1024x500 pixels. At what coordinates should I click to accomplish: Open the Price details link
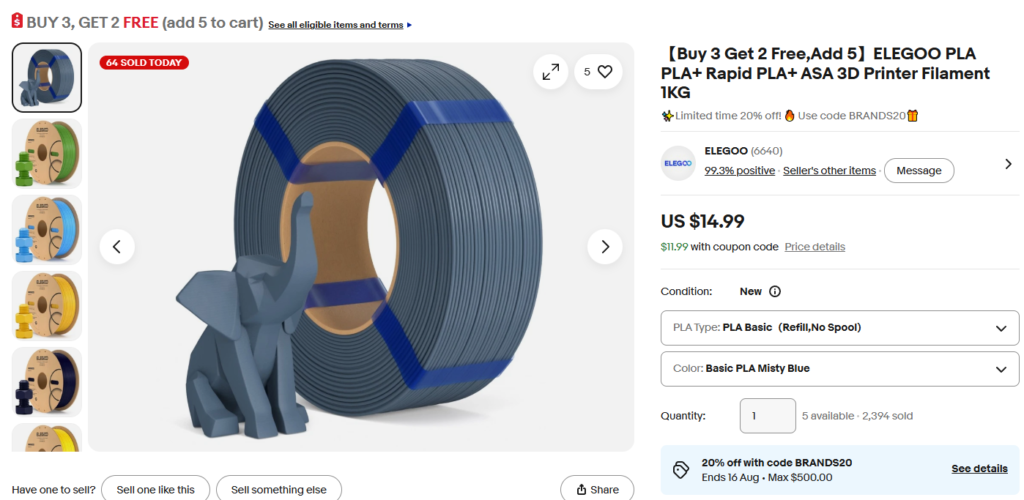pos(814,247)
